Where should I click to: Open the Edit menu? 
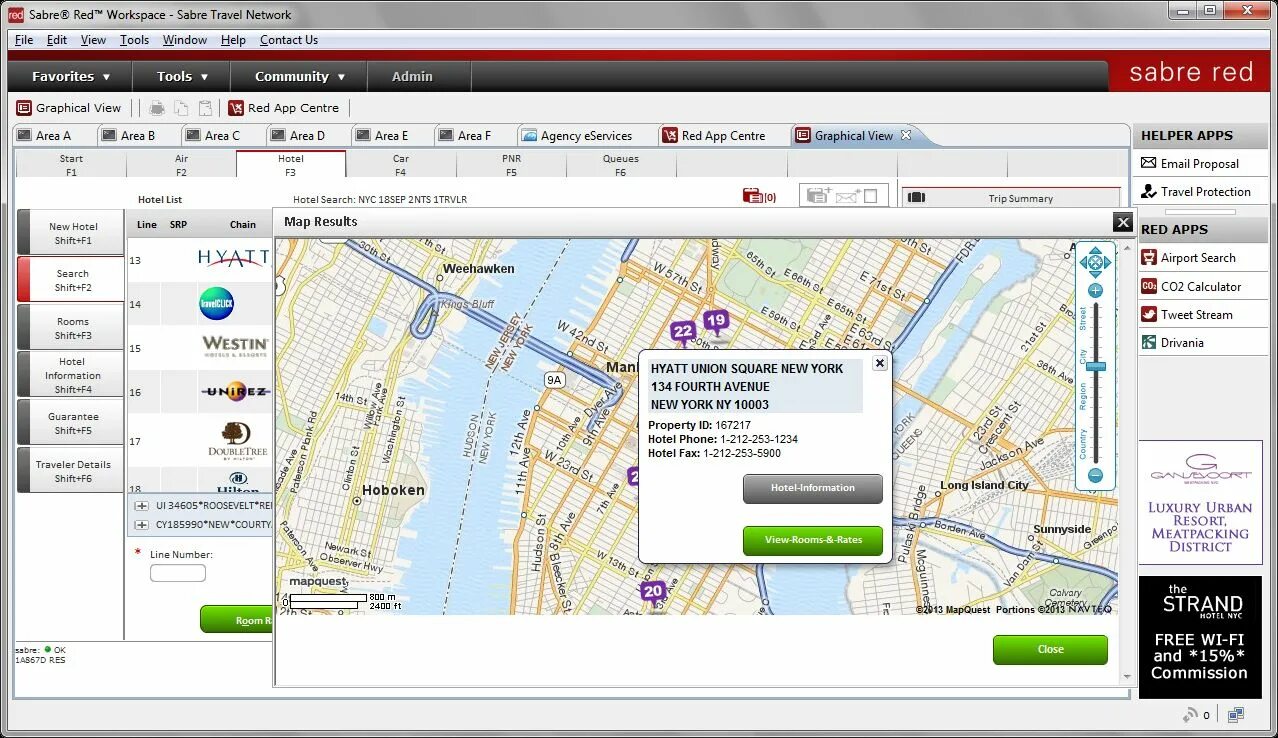tap(57, 40)
